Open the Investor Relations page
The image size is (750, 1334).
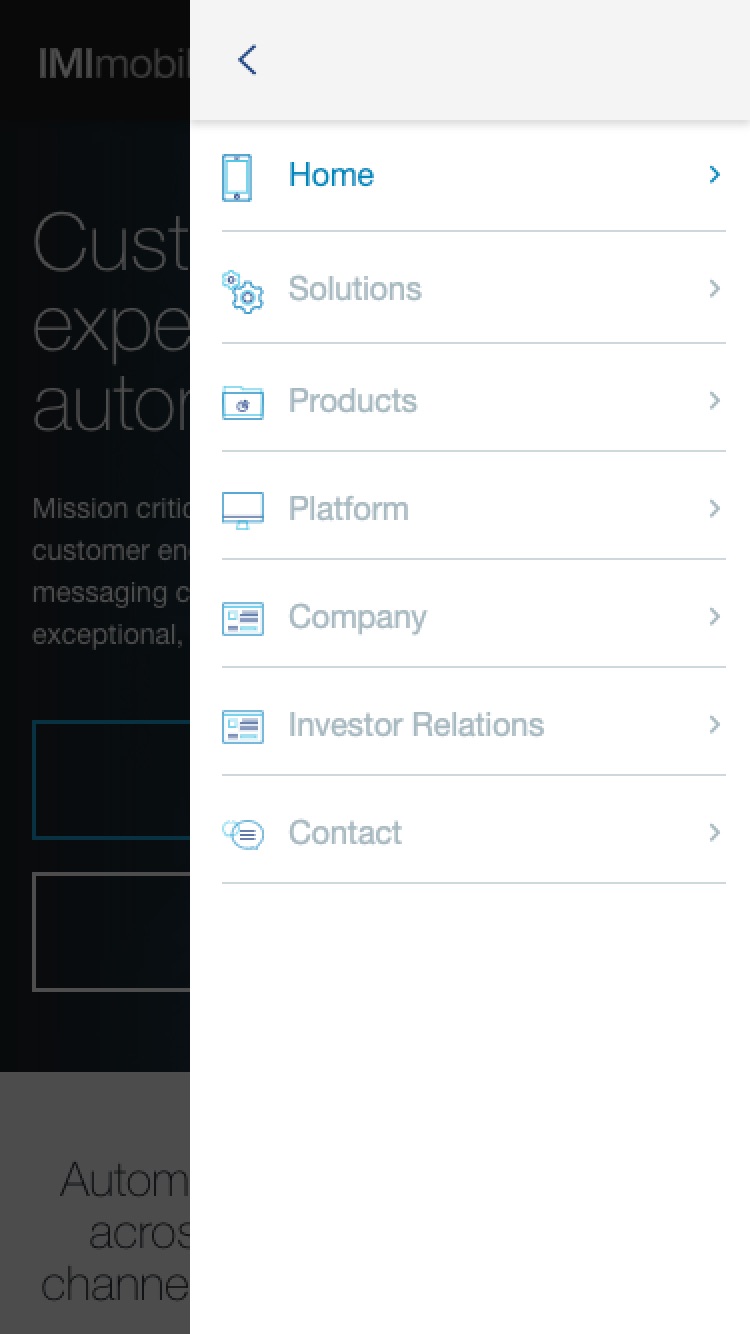click(x=416, y=724)
